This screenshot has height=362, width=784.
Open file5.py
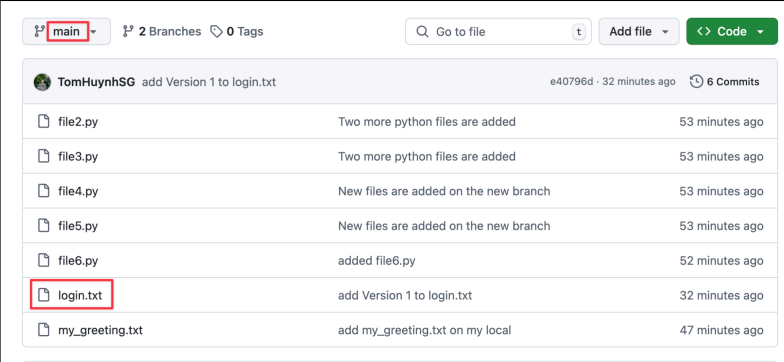(x=78, y=226)
